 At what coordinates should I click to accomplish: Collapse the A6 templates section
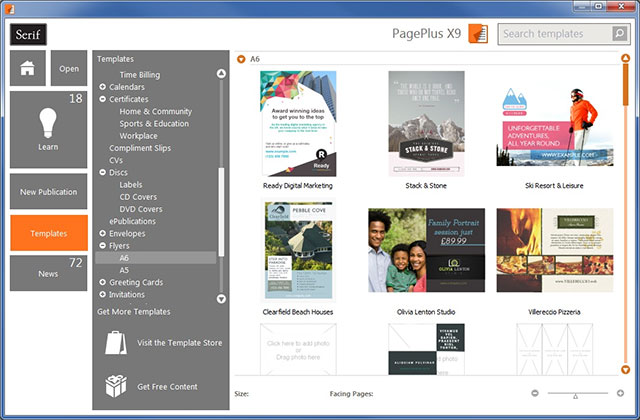(x=241, y=59)
